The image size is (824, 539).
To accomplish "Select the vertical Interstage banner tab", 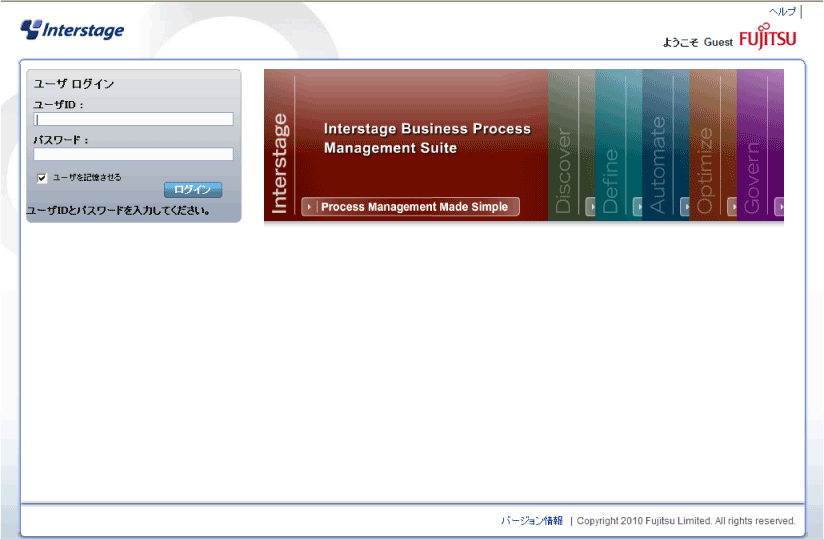I will [280, 164].
